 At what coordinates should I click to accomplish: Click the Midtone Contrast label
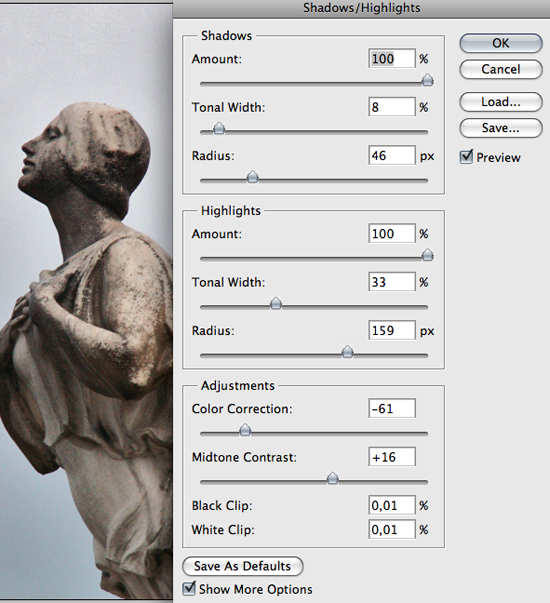(244, 457)
